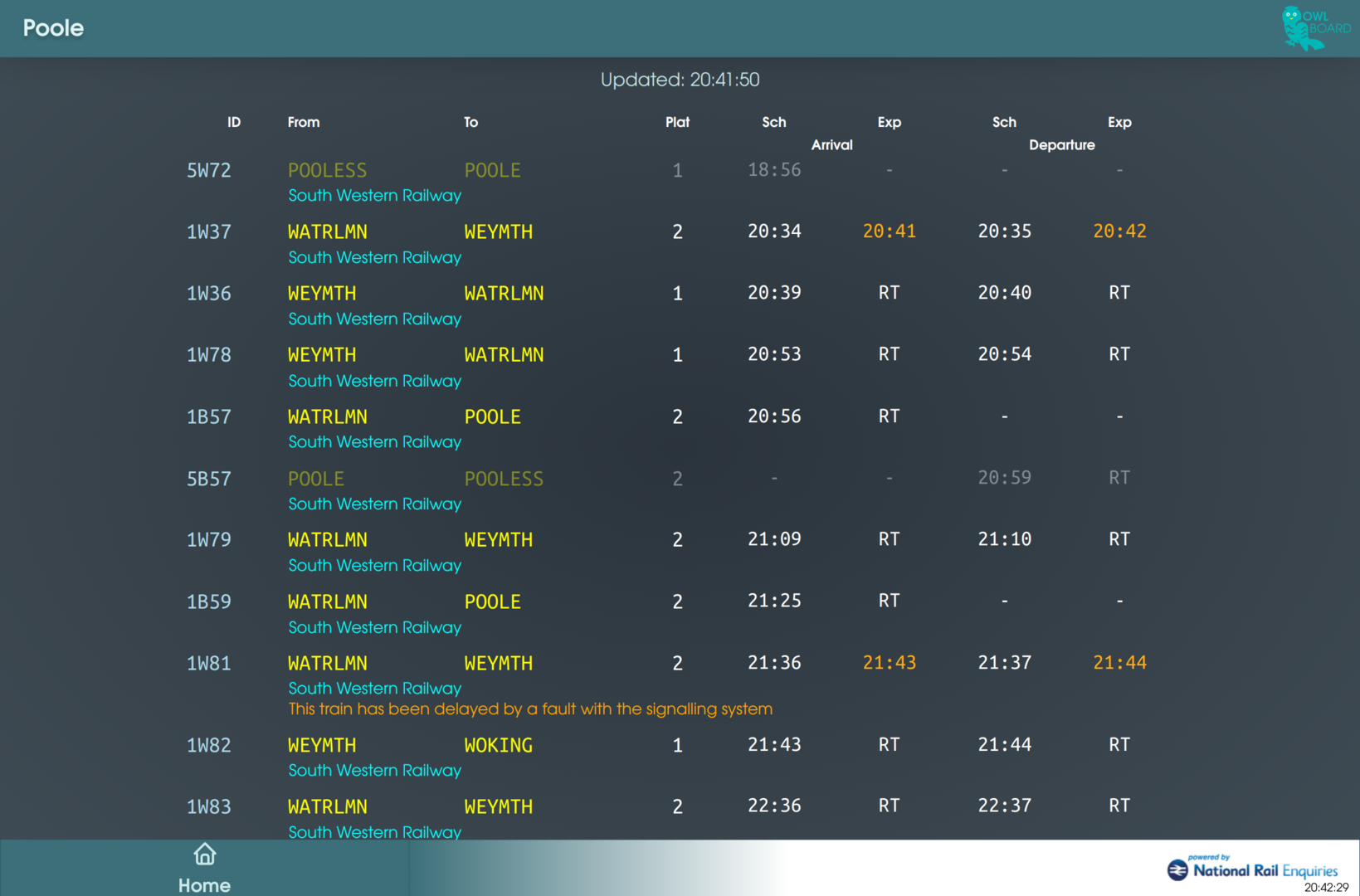The width and height of the screenshot is (1360, 896).
Task: Click the Home label text
Action: (204, 885)
